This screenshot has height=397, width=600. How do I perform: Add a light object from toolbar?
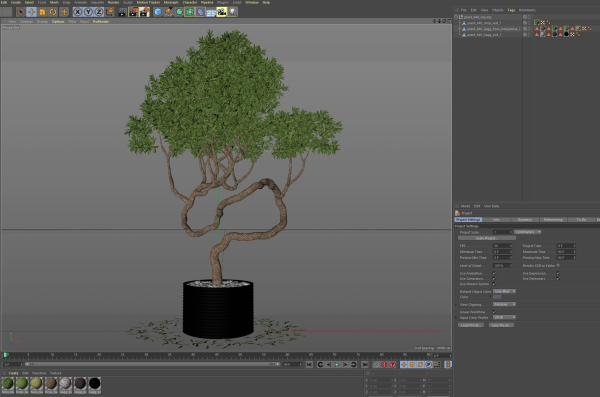232,12
